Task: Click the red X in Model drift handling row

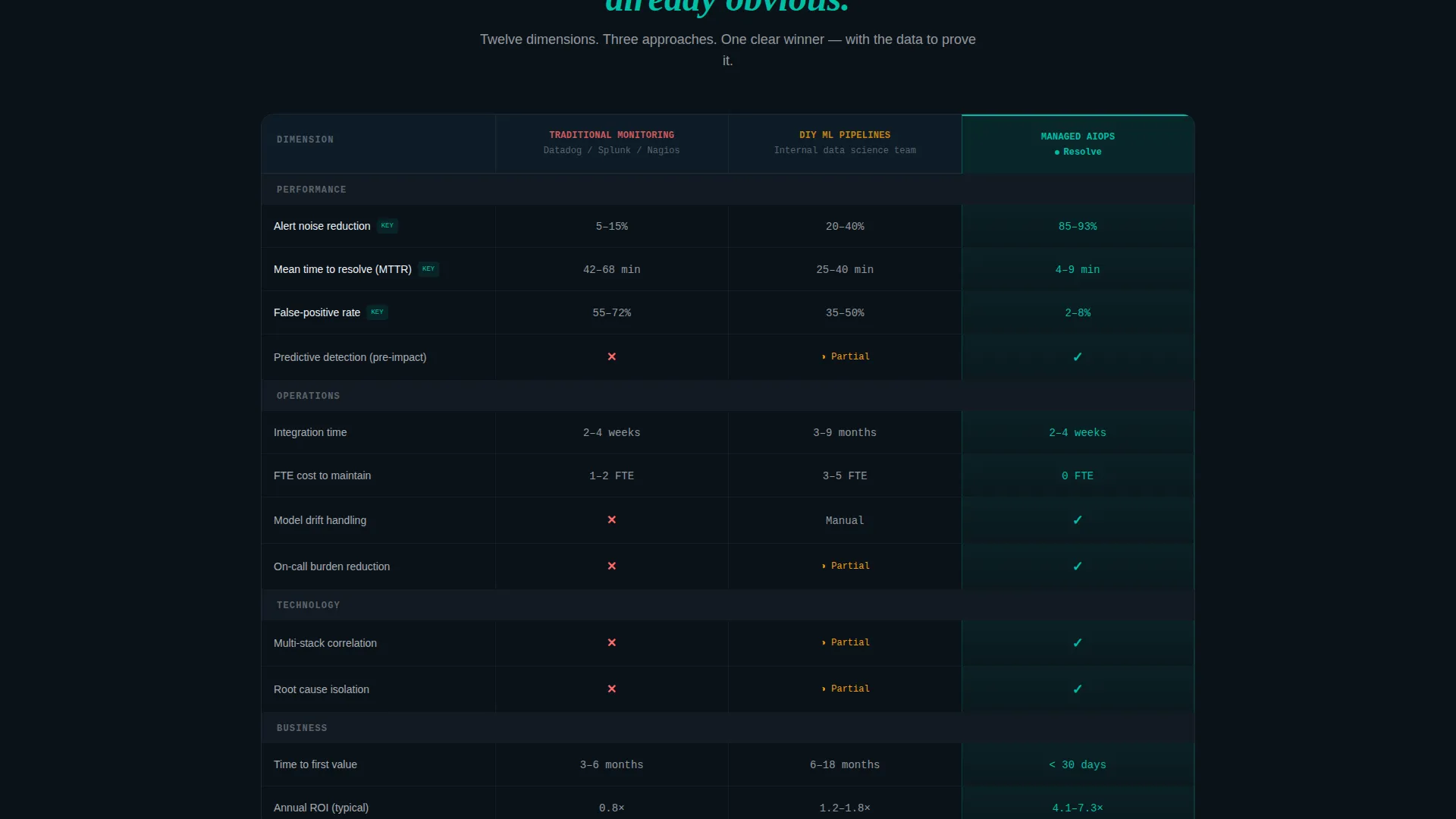Action: [612, 519]
